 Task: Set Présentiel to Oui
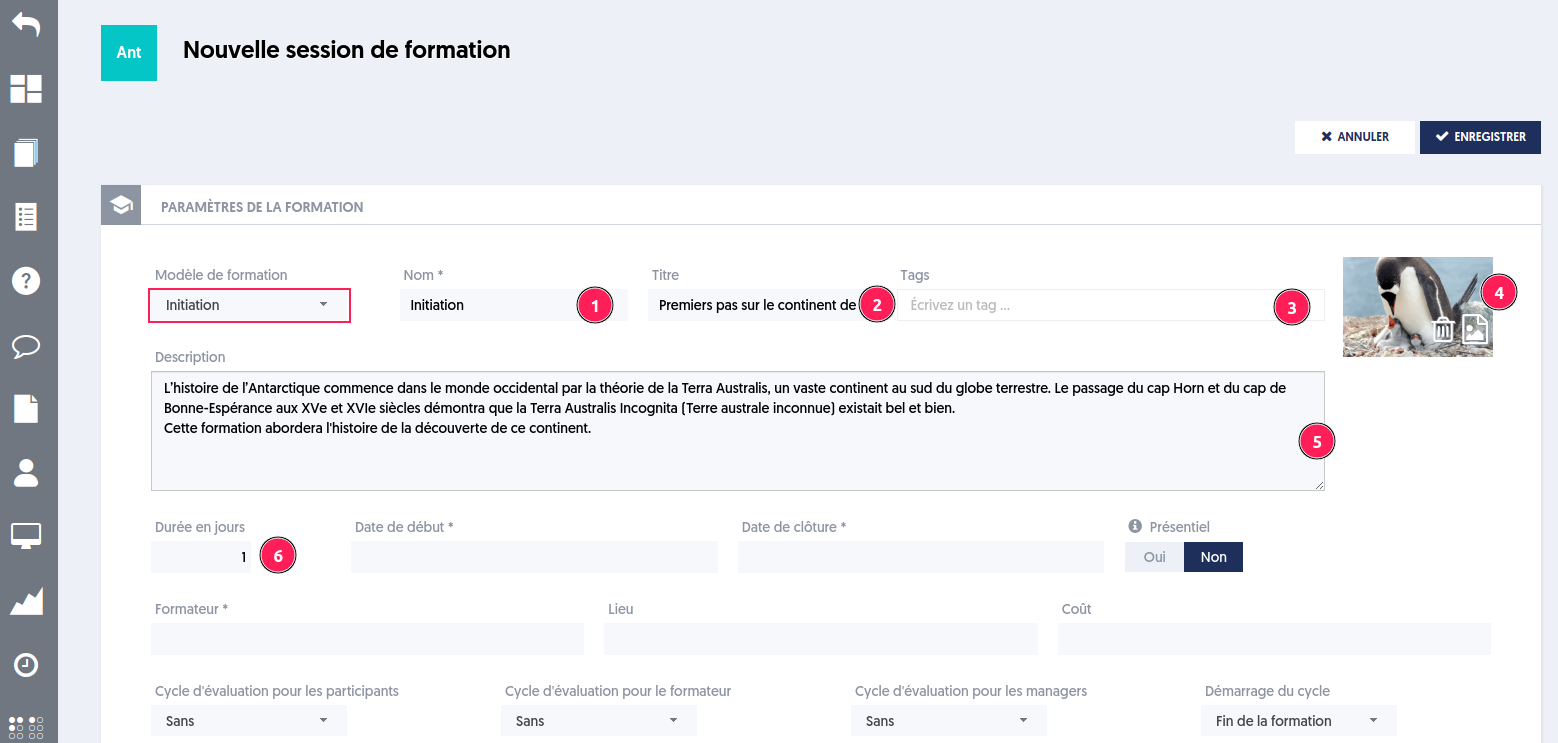[x=1154, y=557]
